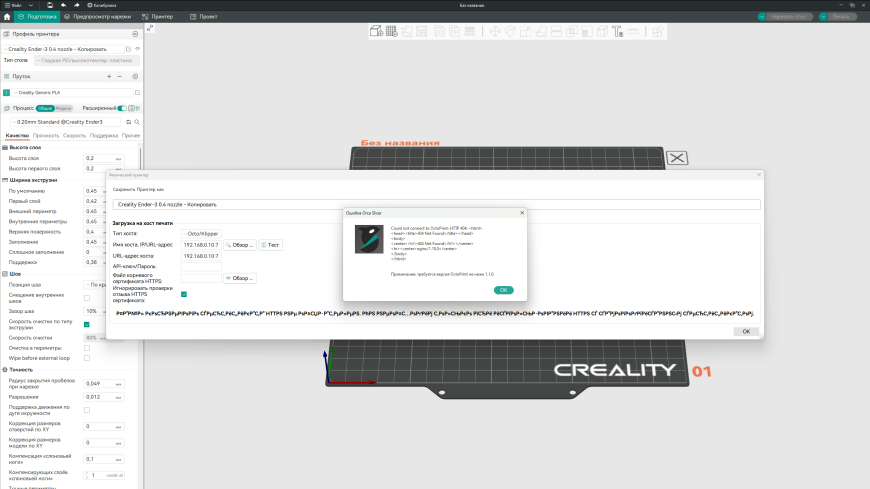Click the add plate grid icon
870x489 pixels.
(392, 32)
